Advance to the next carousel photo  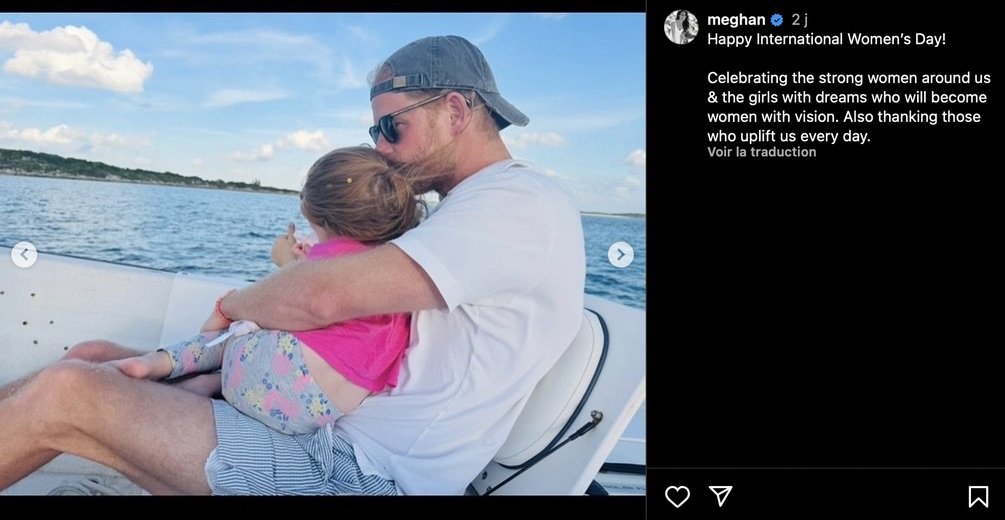click(x=620, y=255)
